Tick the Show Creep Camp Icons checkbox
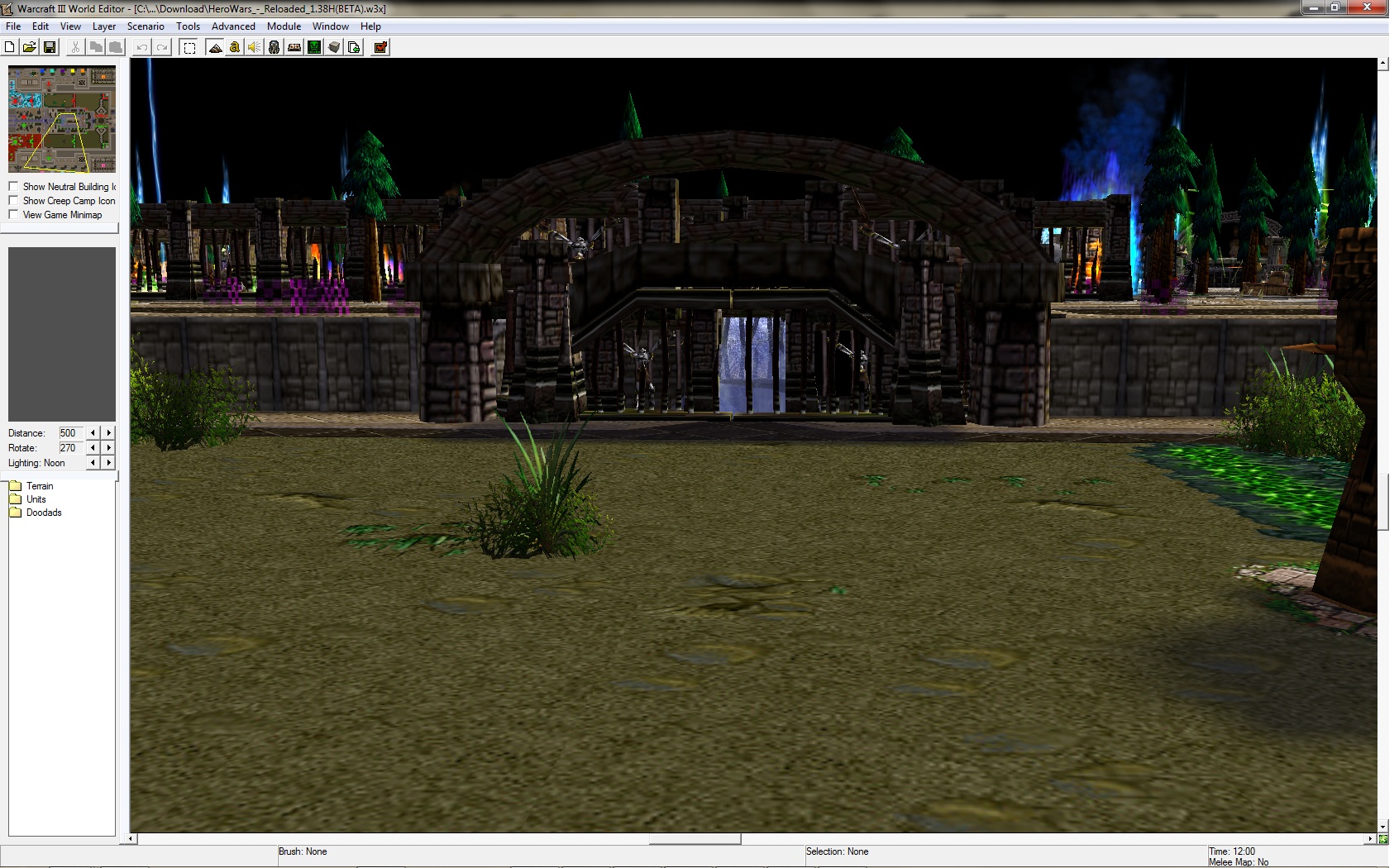 click(13, 201)
